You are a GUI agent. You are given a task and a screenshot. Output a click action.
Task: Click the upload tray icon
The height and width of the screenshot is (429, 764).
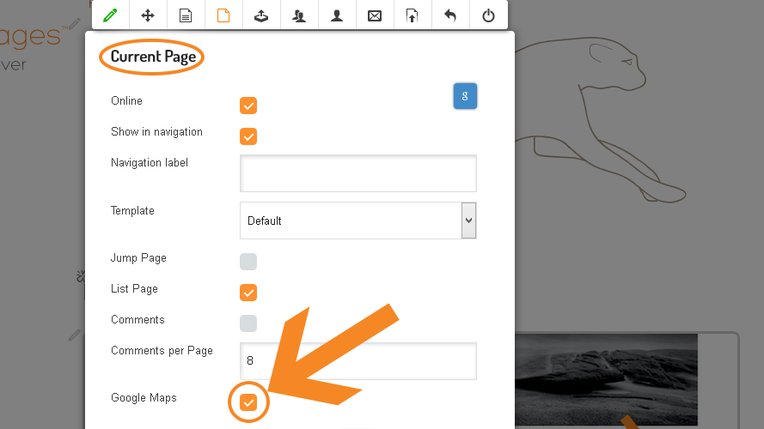point(261,15)
